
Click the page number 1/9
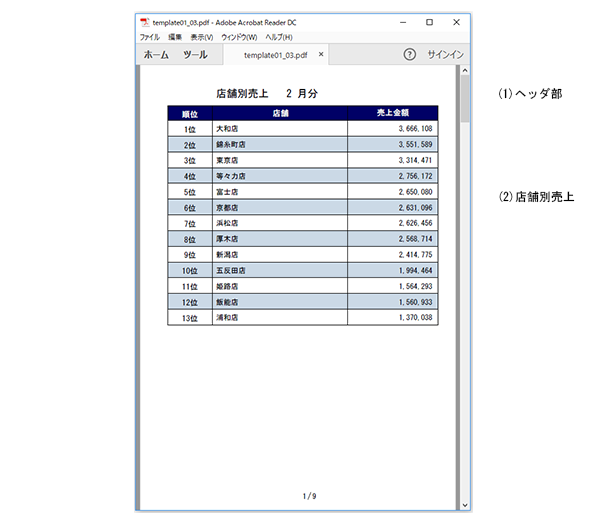pos(309,496)
